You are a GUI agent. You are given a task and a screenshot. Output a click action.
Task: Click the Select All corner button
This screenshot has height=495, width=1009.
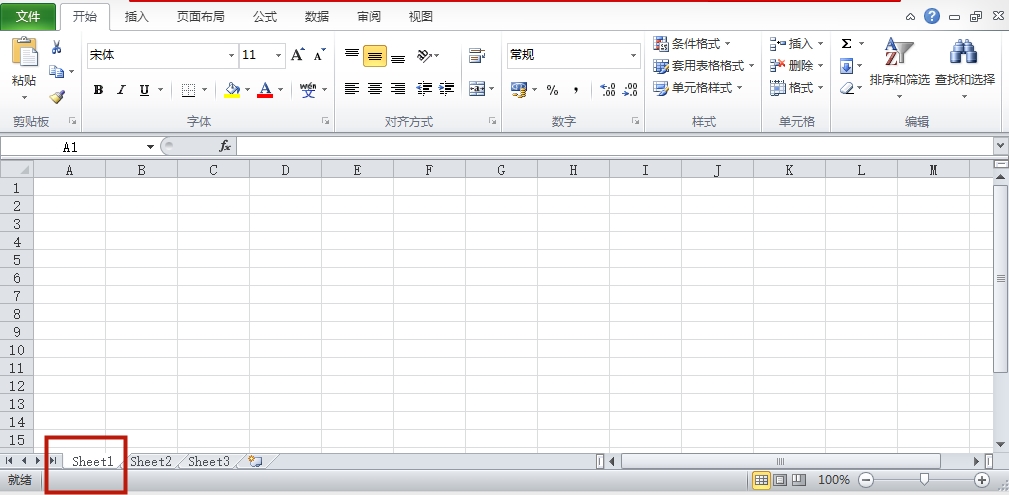point(17,170)
